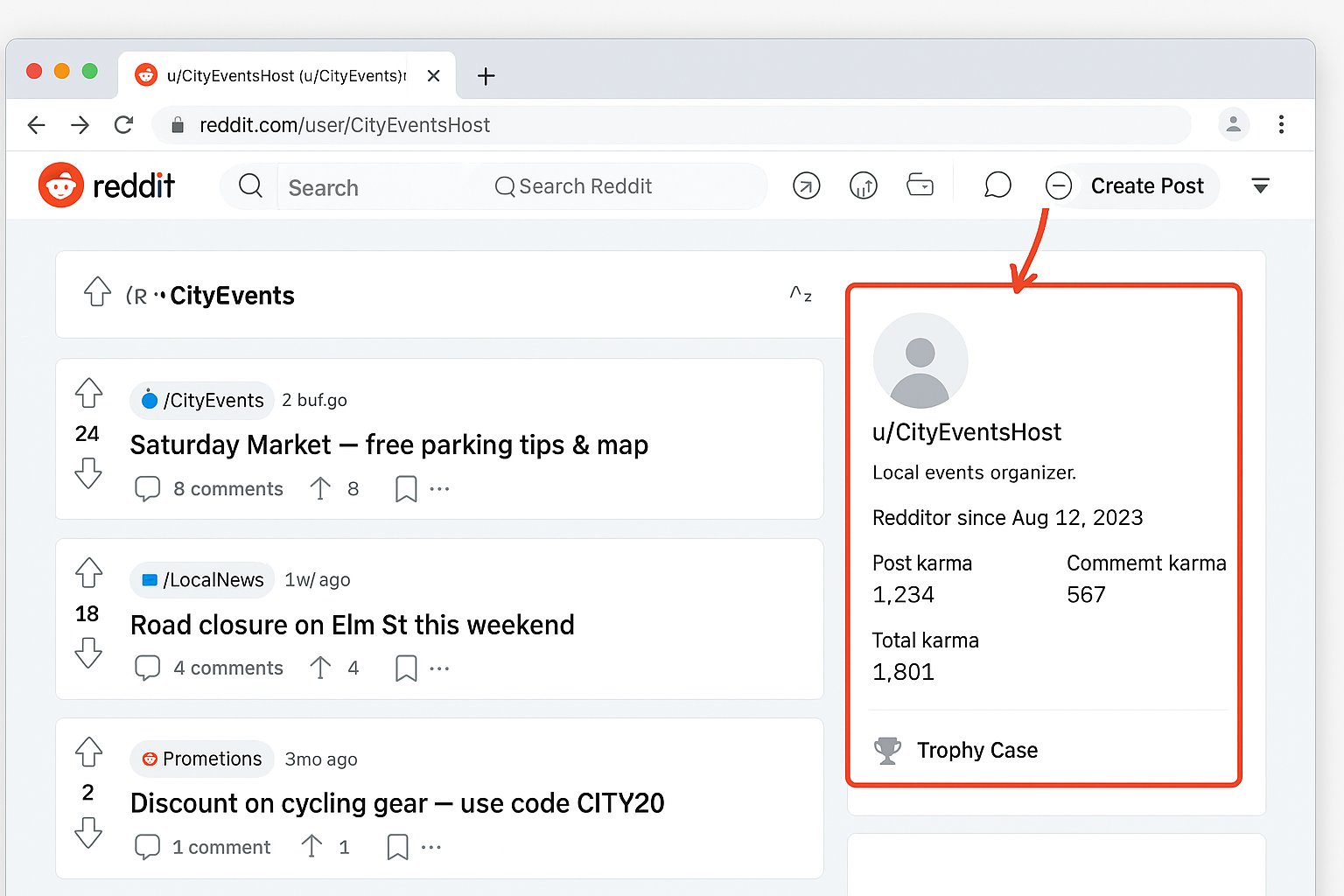1344x896 pixels.
Task: Click the Create Post button
Action: tap(1147, 185)
